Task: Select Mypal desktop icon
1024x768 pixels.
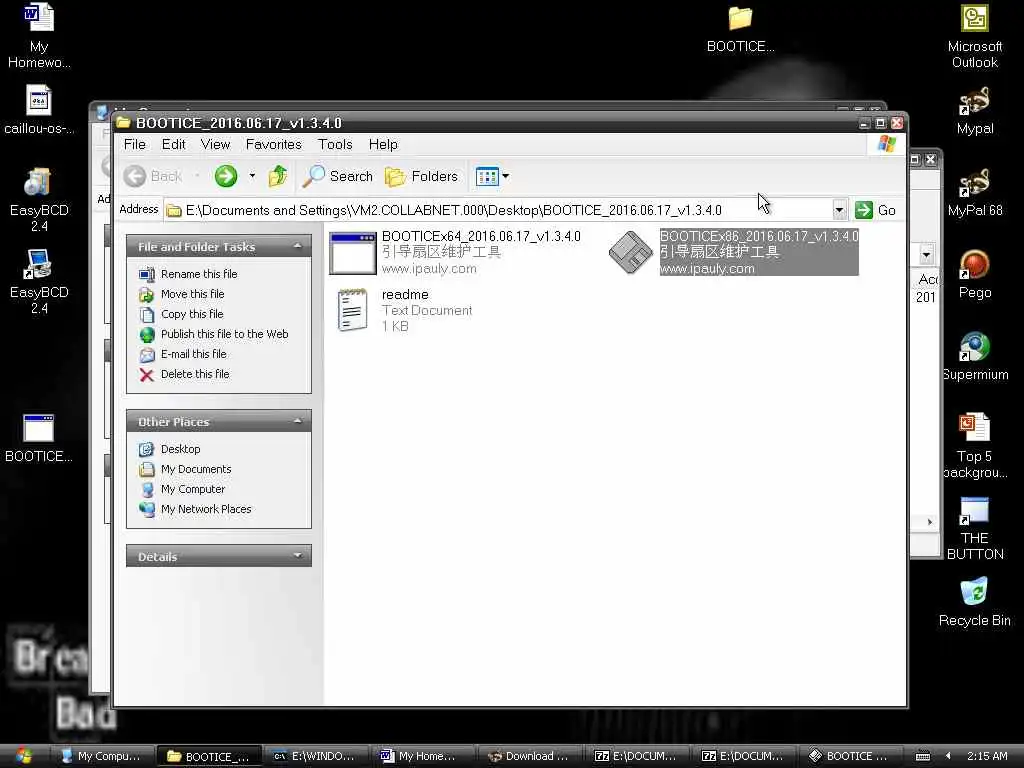Action: (x=974, y=101)
